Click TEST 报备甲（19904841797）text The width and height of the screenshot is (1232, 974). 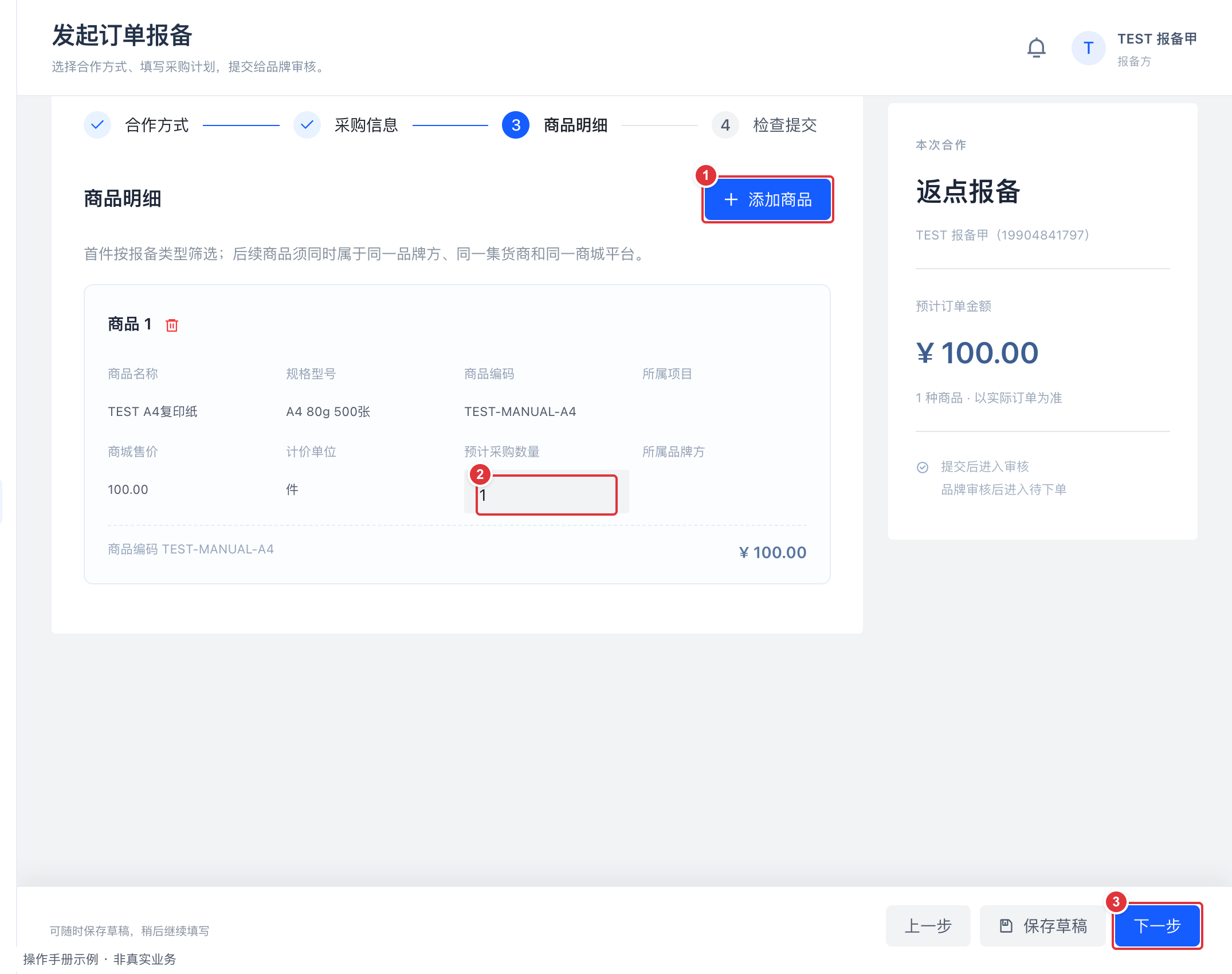click(1002, 235)
